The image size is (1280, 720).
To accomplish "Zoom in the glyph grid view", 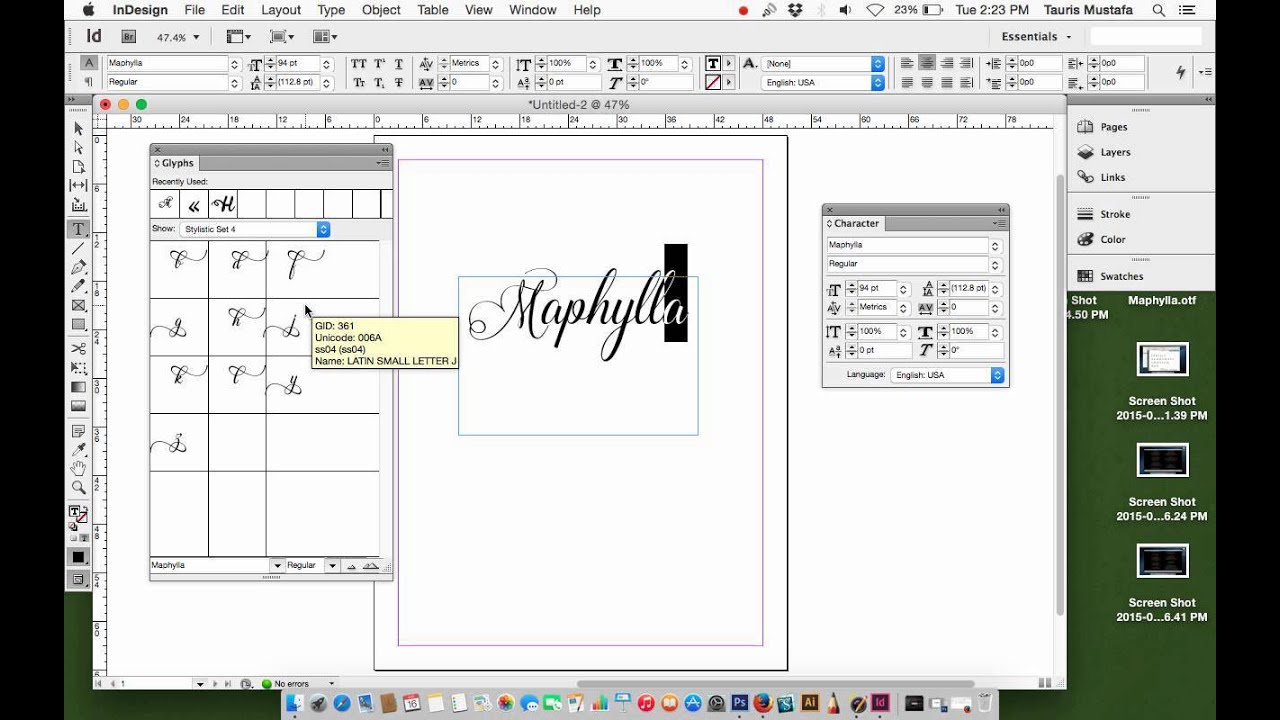I will tap(370, 566).
